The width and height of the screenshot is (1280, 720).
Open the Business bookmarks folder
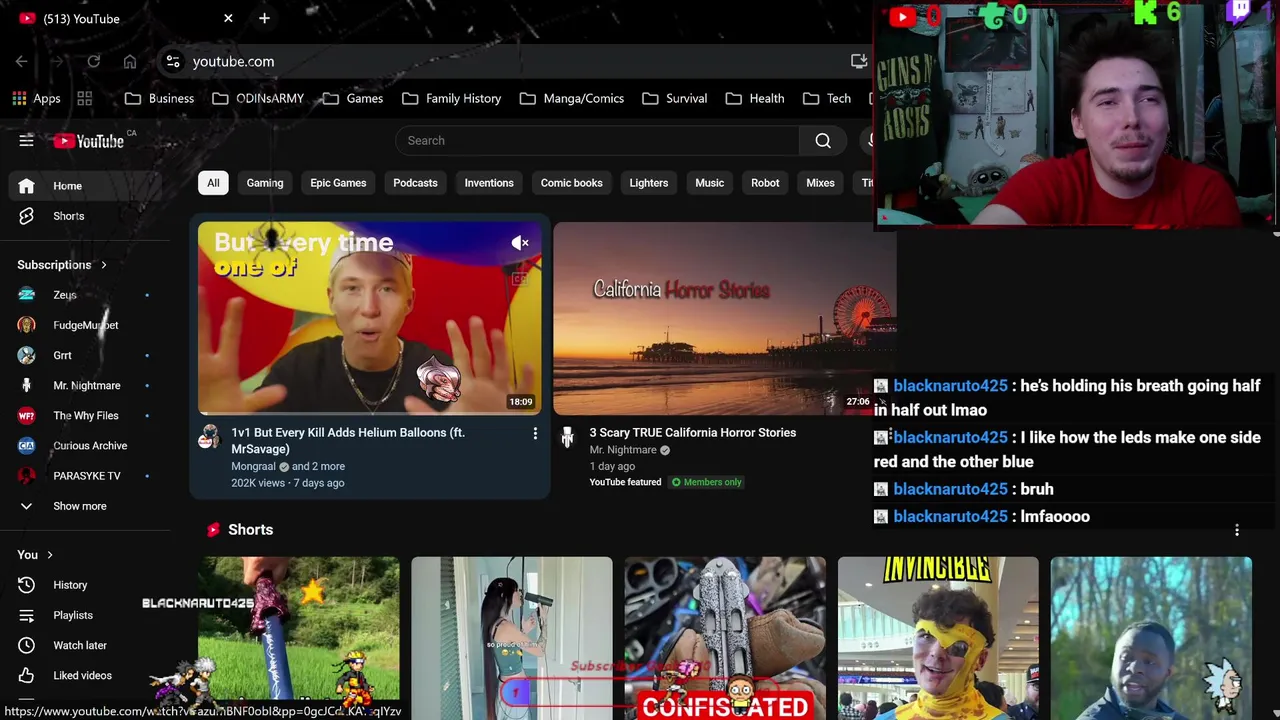[160, 98]
